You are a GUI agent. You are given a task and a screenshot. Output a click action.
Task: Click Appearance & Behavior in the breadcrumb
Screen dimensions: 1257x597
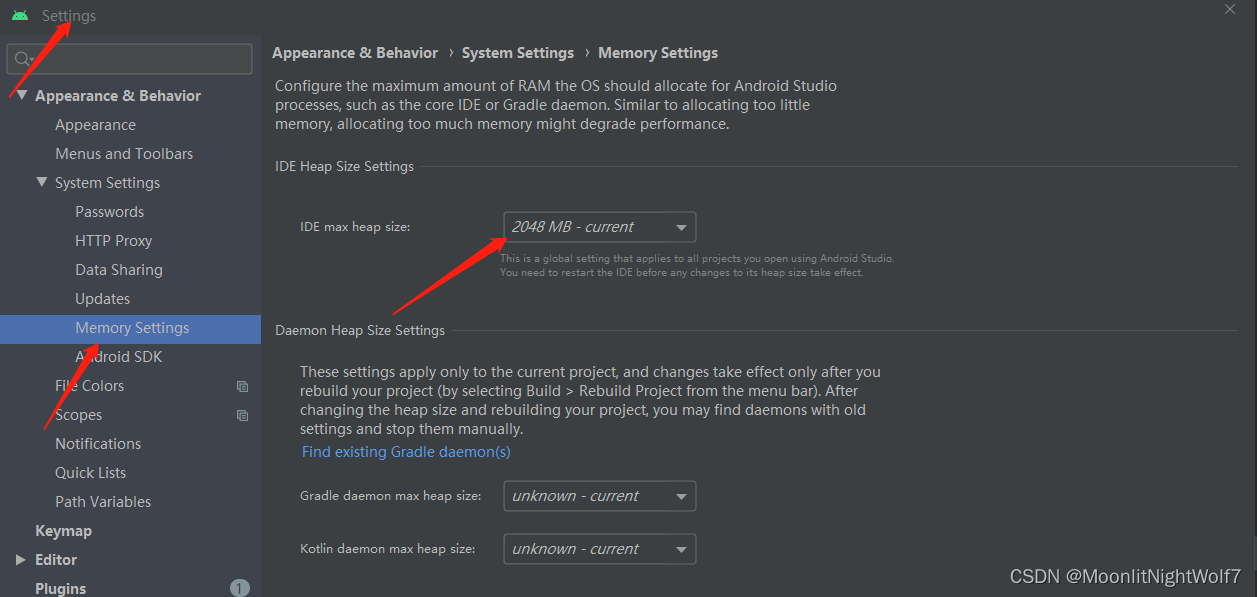coord(355,53)
